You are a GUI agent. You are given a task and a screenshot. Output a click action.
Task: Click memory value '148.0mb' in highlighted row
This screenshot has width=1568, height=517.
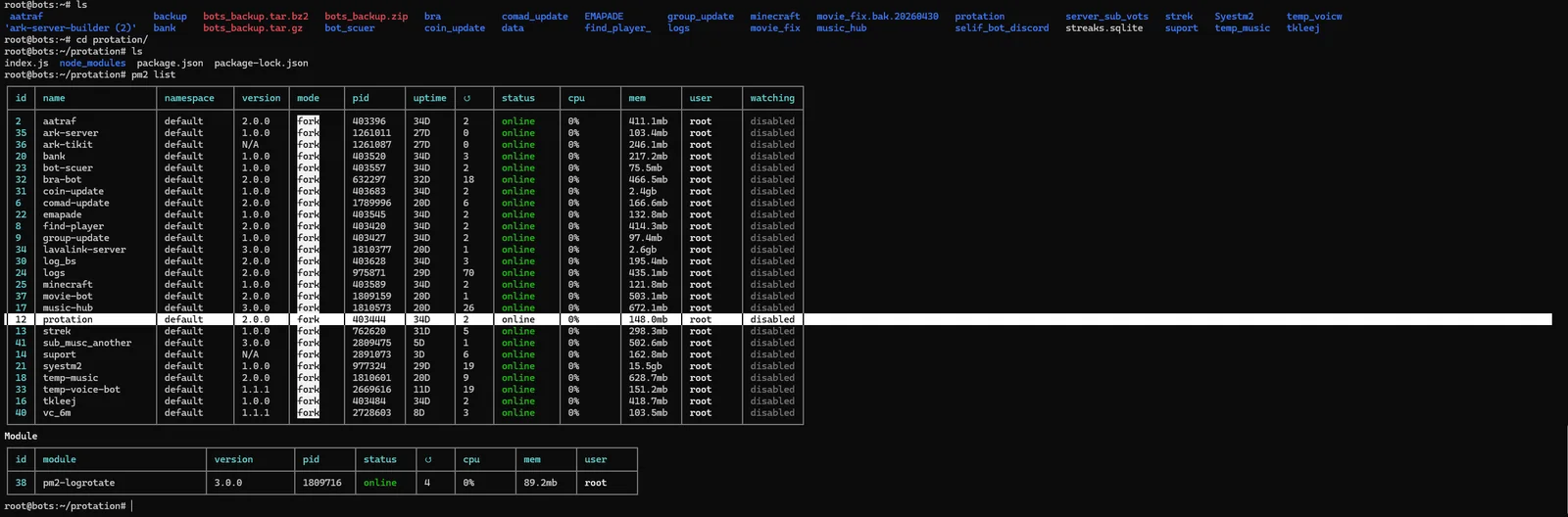(x=648, y=320)
